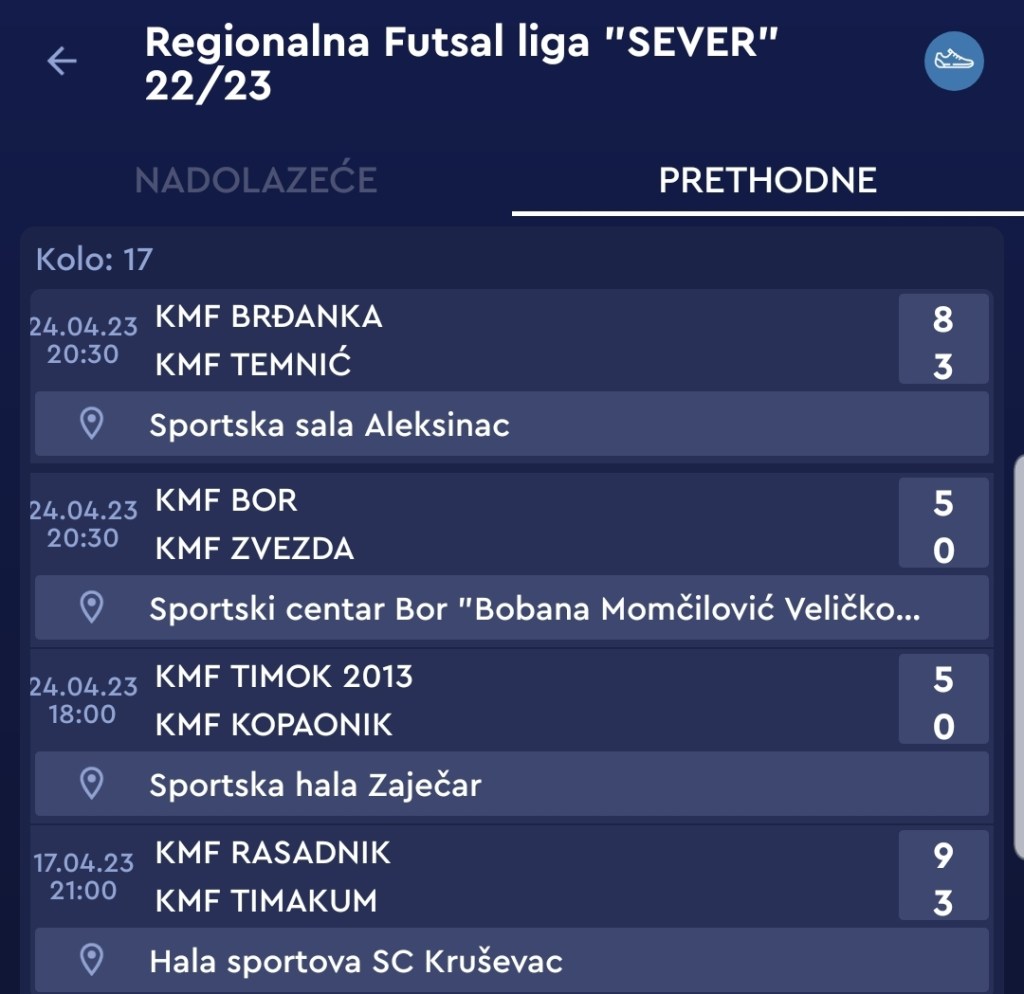The height and width of the screenshot is (994, 1024).
Task: Tap the back arrow icon
Action: pos(62,62)
